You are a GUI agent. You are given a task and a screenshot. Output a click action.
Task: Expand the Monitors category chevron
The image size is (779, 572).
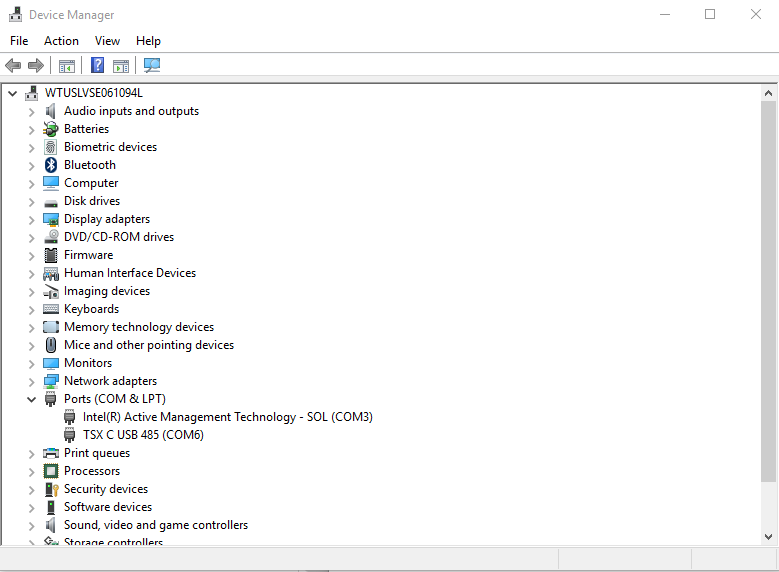(31, 364)
